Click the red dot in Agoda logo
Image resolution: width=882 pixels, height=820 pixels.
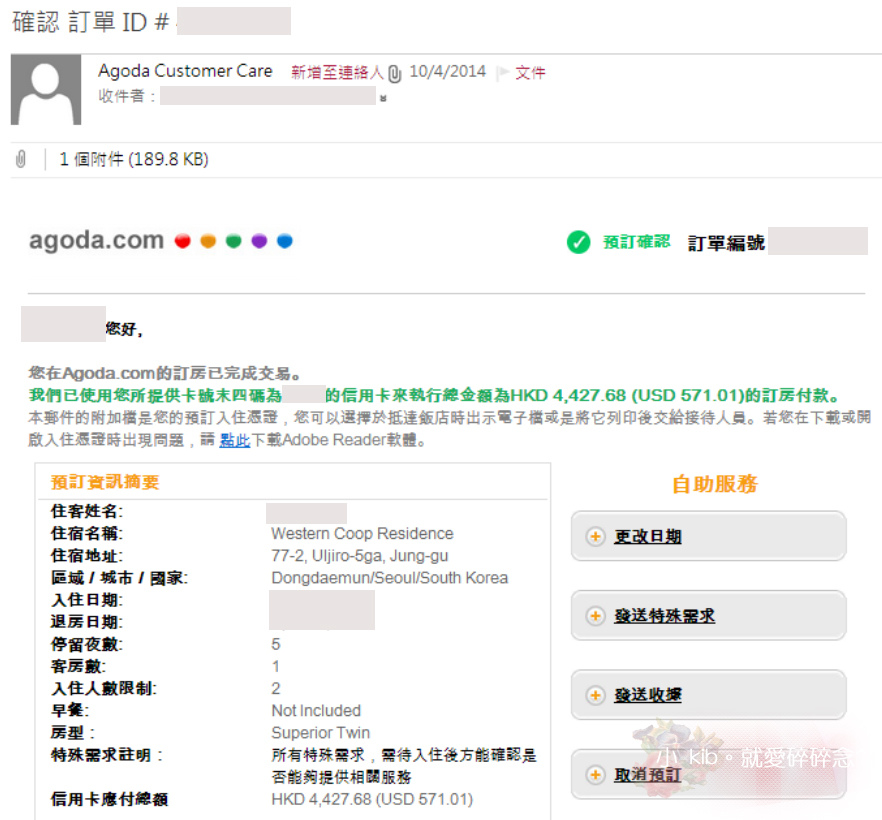tap(182, 241)
